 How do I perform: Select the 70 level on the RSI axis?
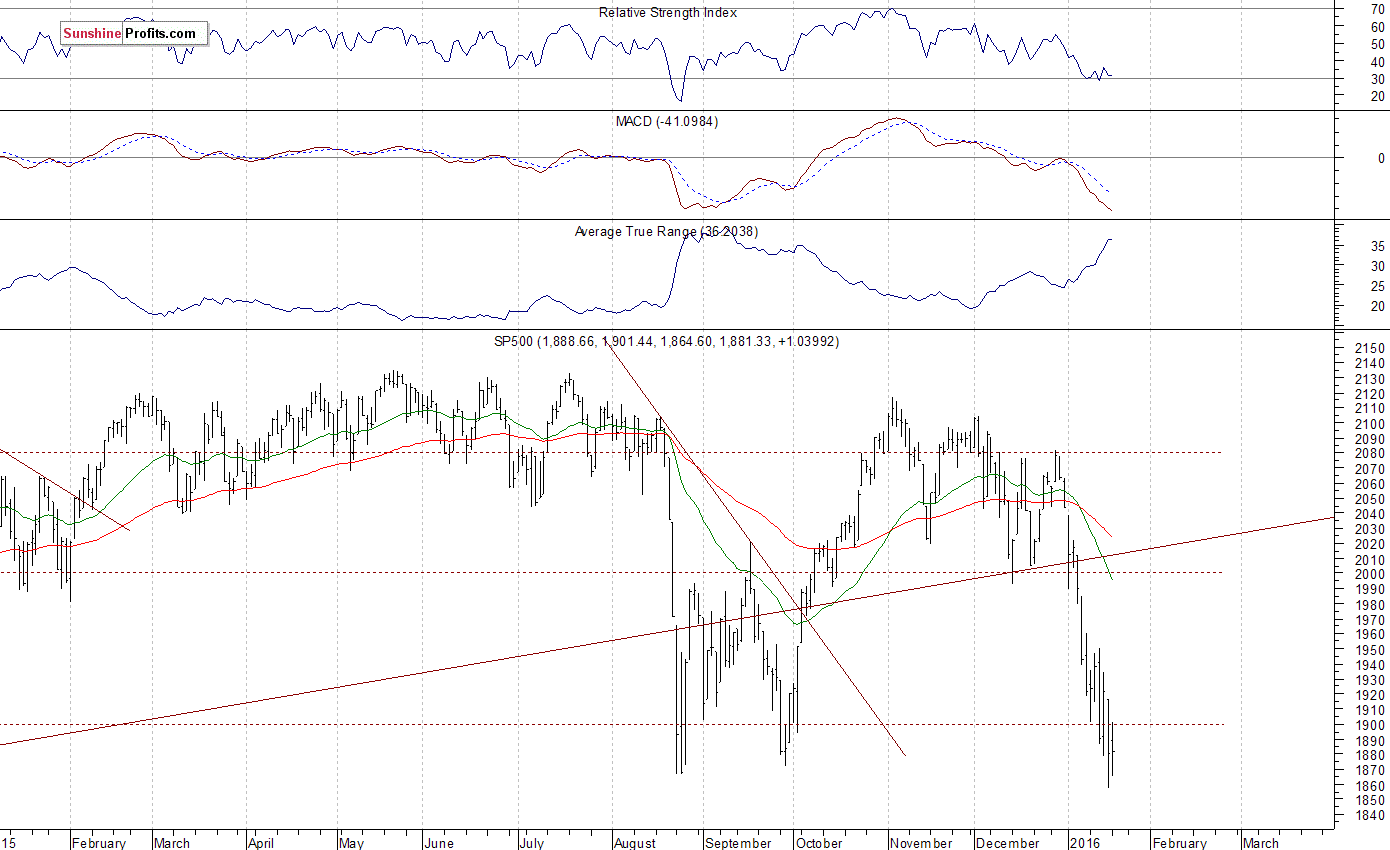point(1378,9)
